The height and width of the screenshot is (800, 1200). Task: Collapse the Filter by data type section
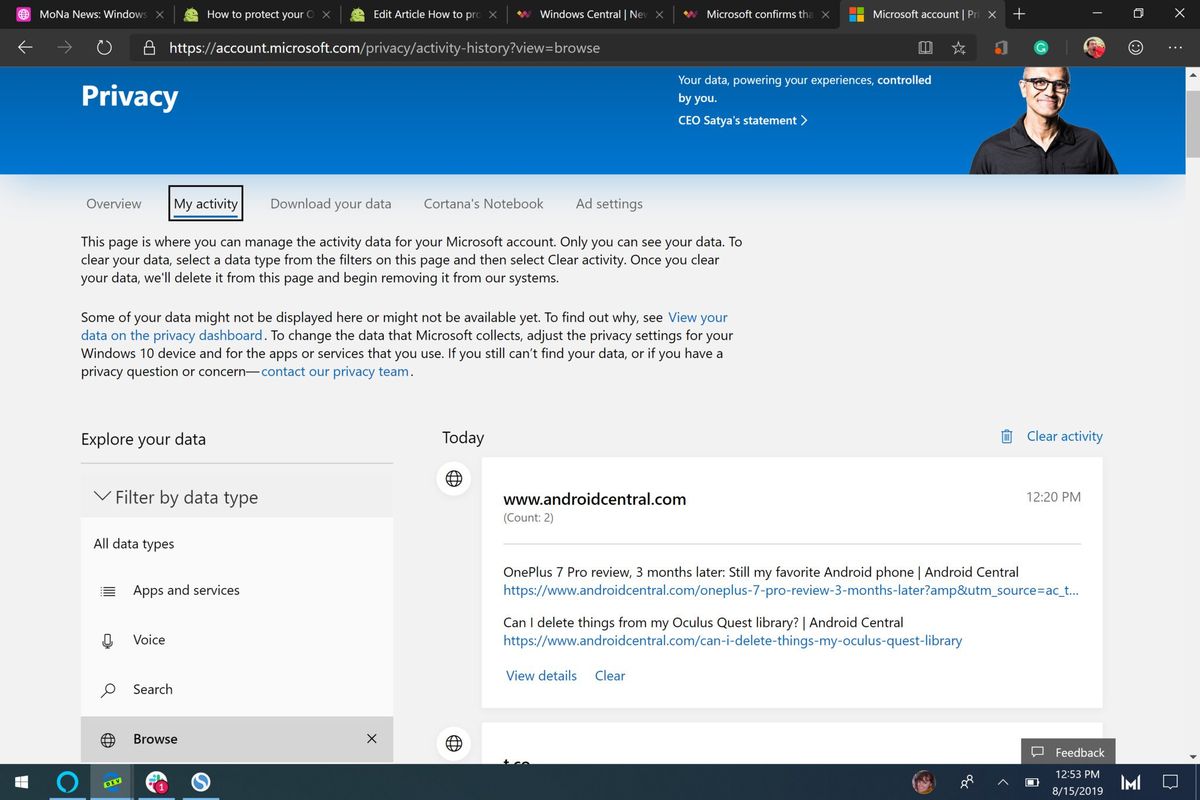coord(101,495)
